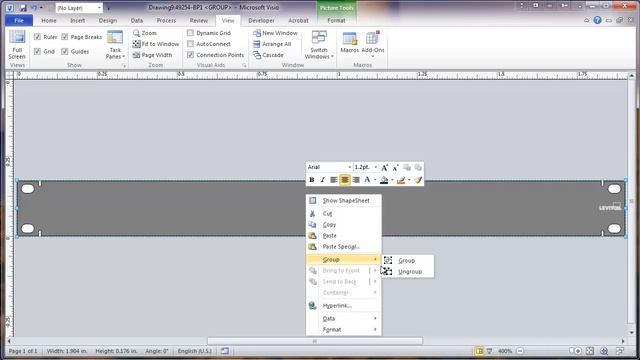Switch to the Home ribbon tab
The width and height of the screenshot is (640, 360).
pyautogui.click(x=49, y=20)
